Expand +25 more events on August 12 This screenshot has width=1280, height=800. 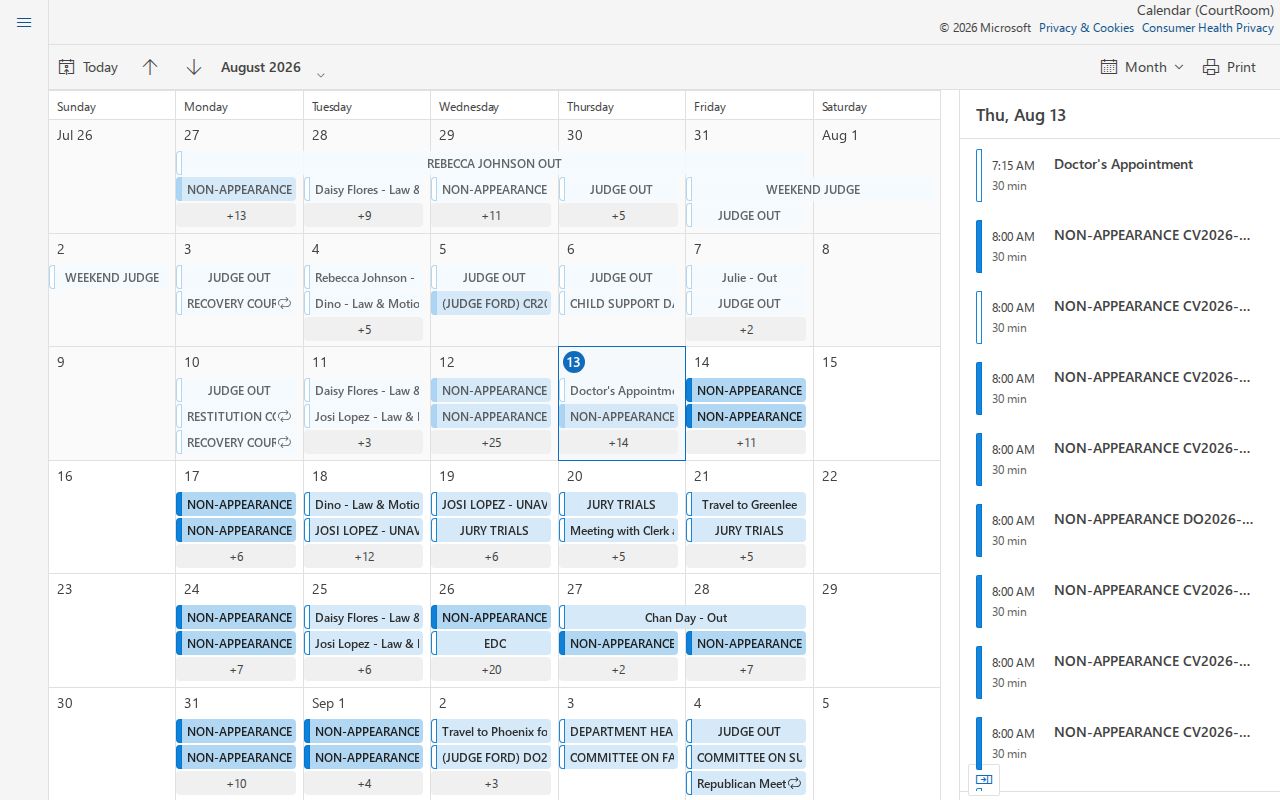point(491,442)
